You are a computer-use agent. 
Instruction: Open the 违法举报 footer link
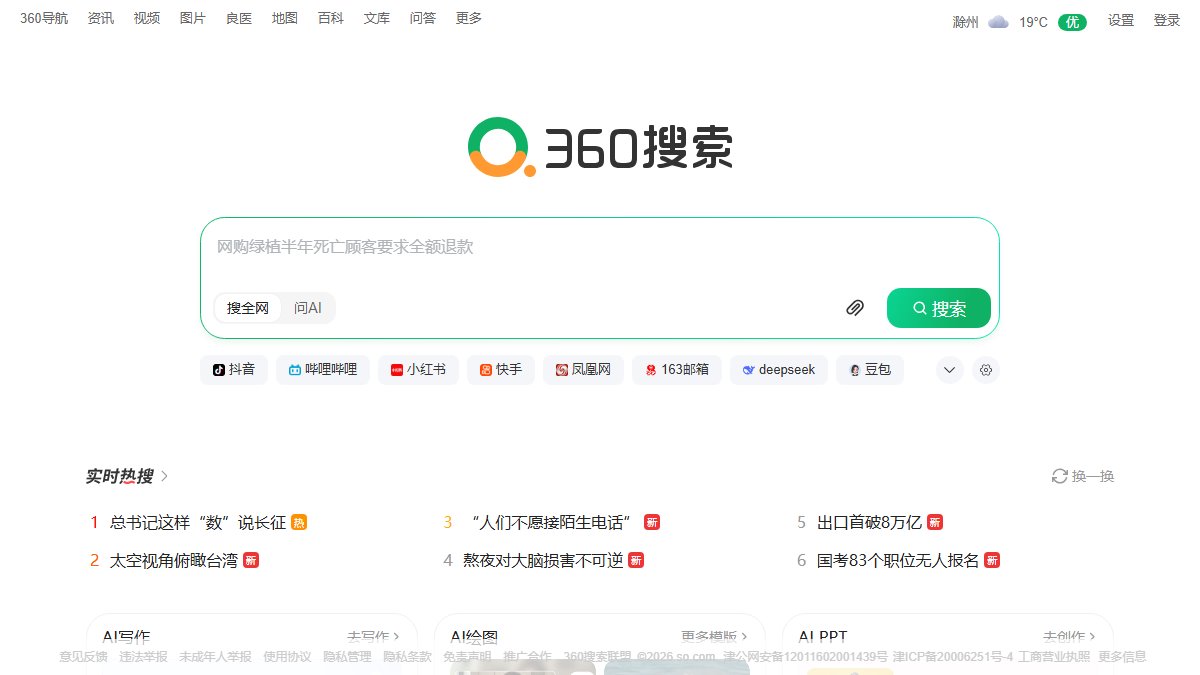pyautogui.click(x=144, y=657)
